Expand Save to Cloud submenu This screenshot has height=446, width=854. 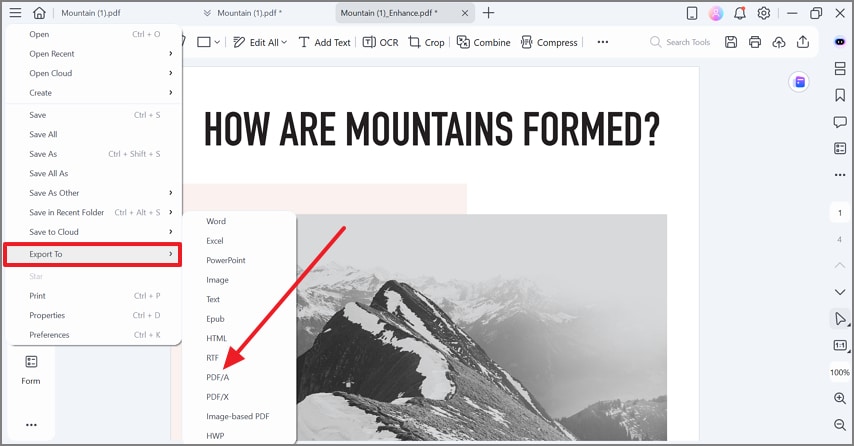(x=94, y=232)
